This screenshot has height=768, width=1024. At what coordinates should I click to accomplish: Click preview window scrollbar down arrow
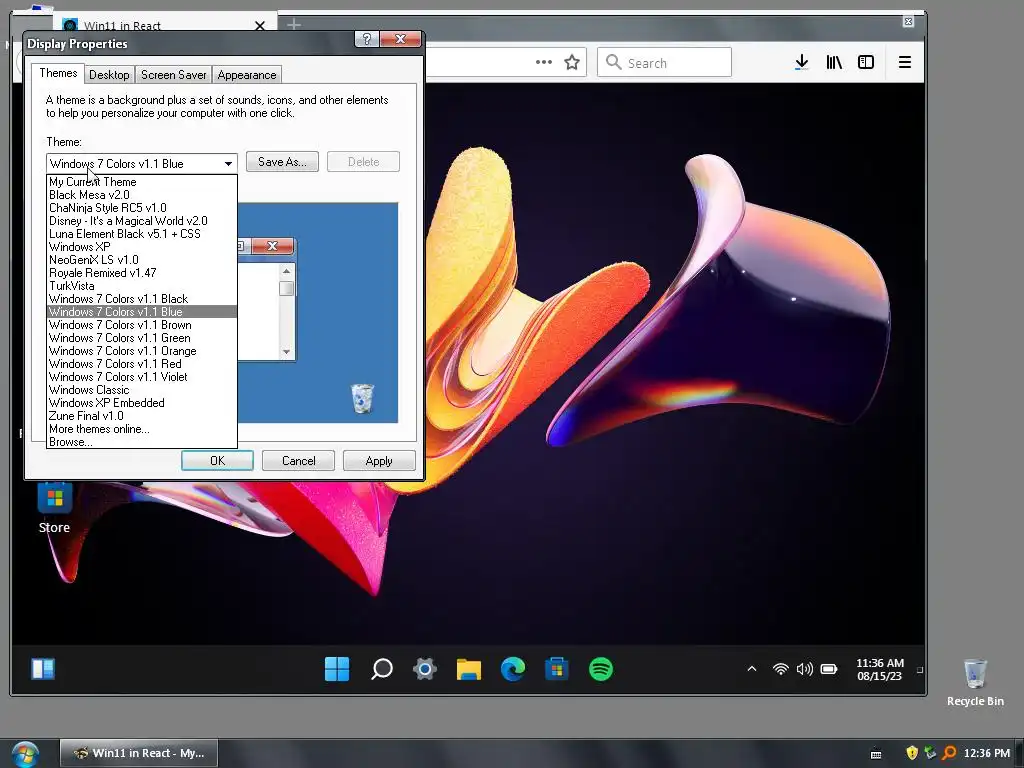[286, 351]
